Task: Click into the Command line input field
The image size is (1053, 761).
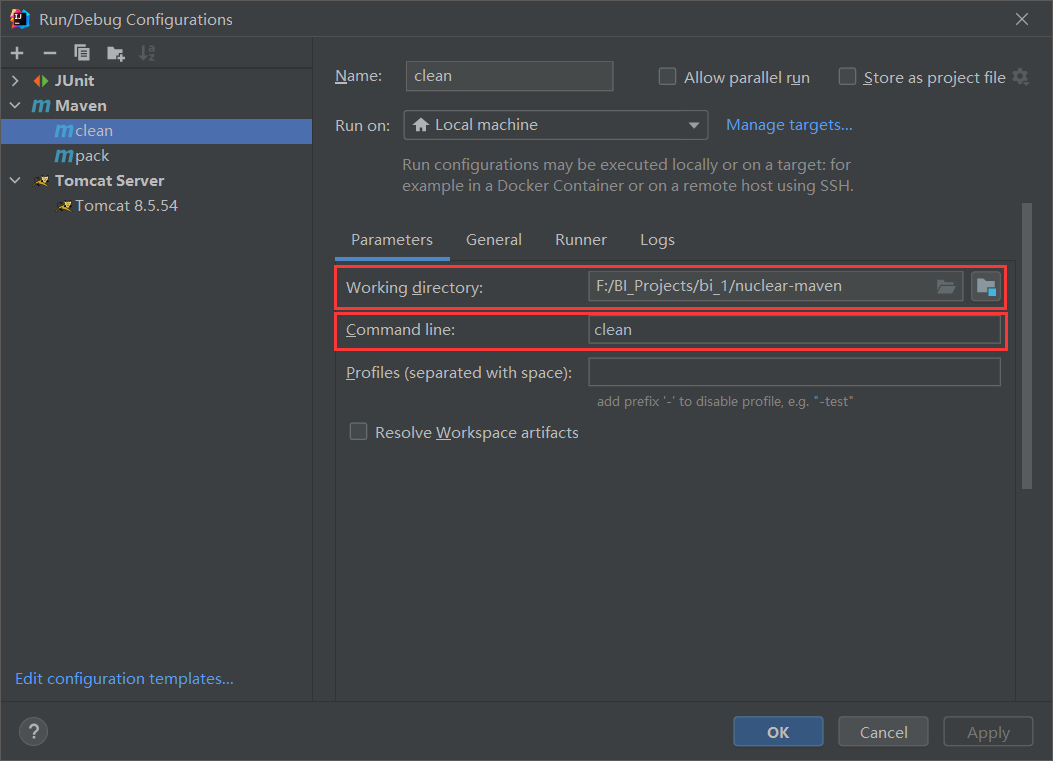Action: 794,330
